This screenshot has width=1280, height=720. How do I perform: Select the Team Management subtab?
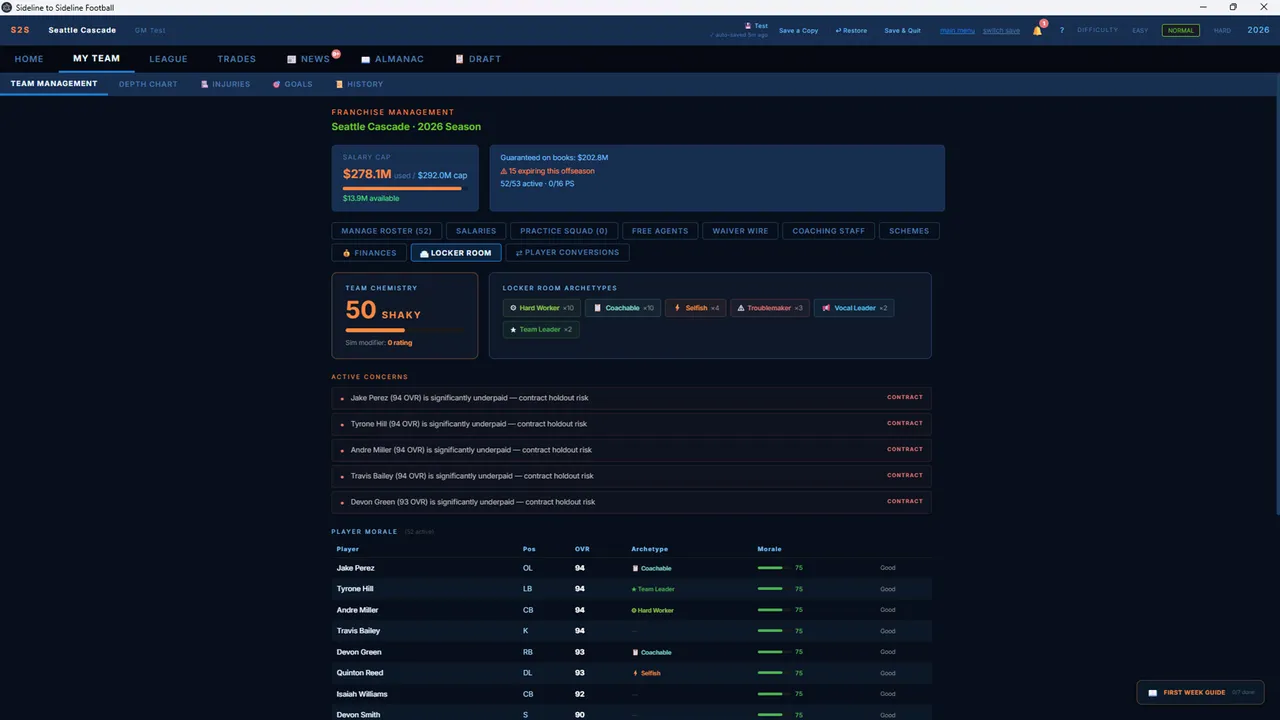coord(54,84)
